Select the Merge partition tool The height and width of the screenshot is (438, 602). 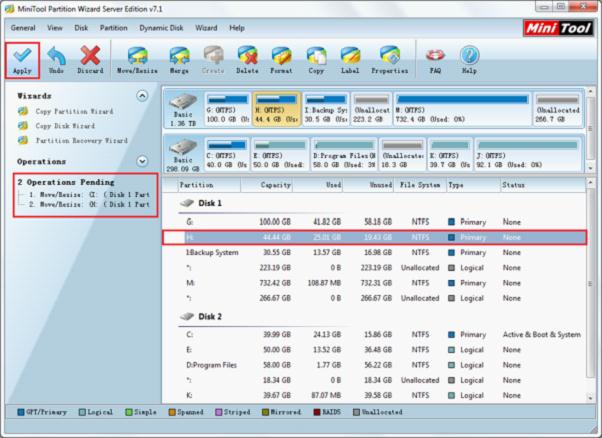tap(179, 61)
